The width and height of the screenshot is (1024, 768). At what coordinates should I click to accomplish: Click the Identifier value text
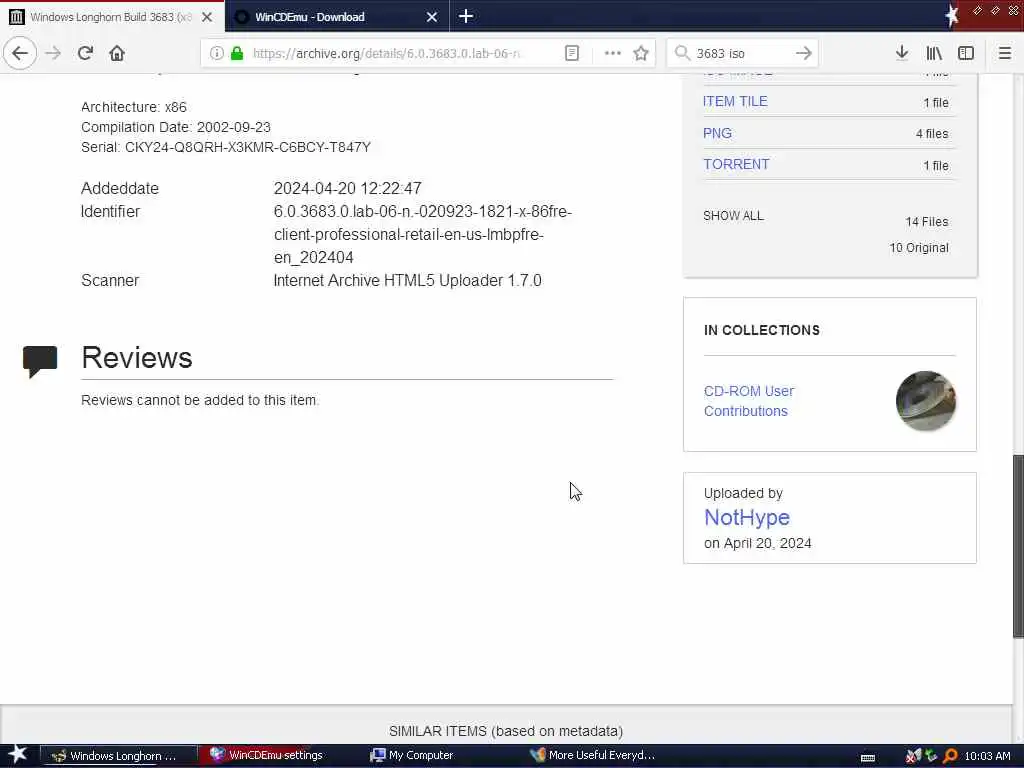pyautogui.click(x=423, y=234)
